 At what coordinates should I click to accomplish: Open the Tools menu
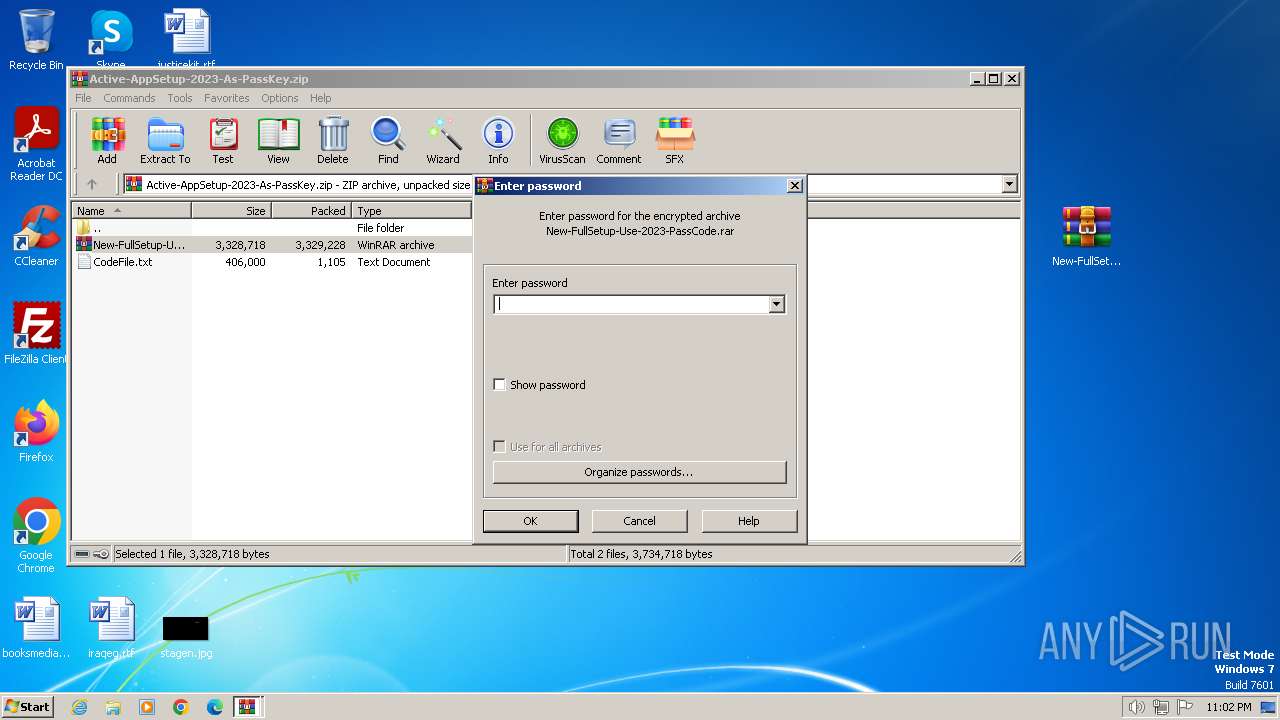[x=180, y=98]
